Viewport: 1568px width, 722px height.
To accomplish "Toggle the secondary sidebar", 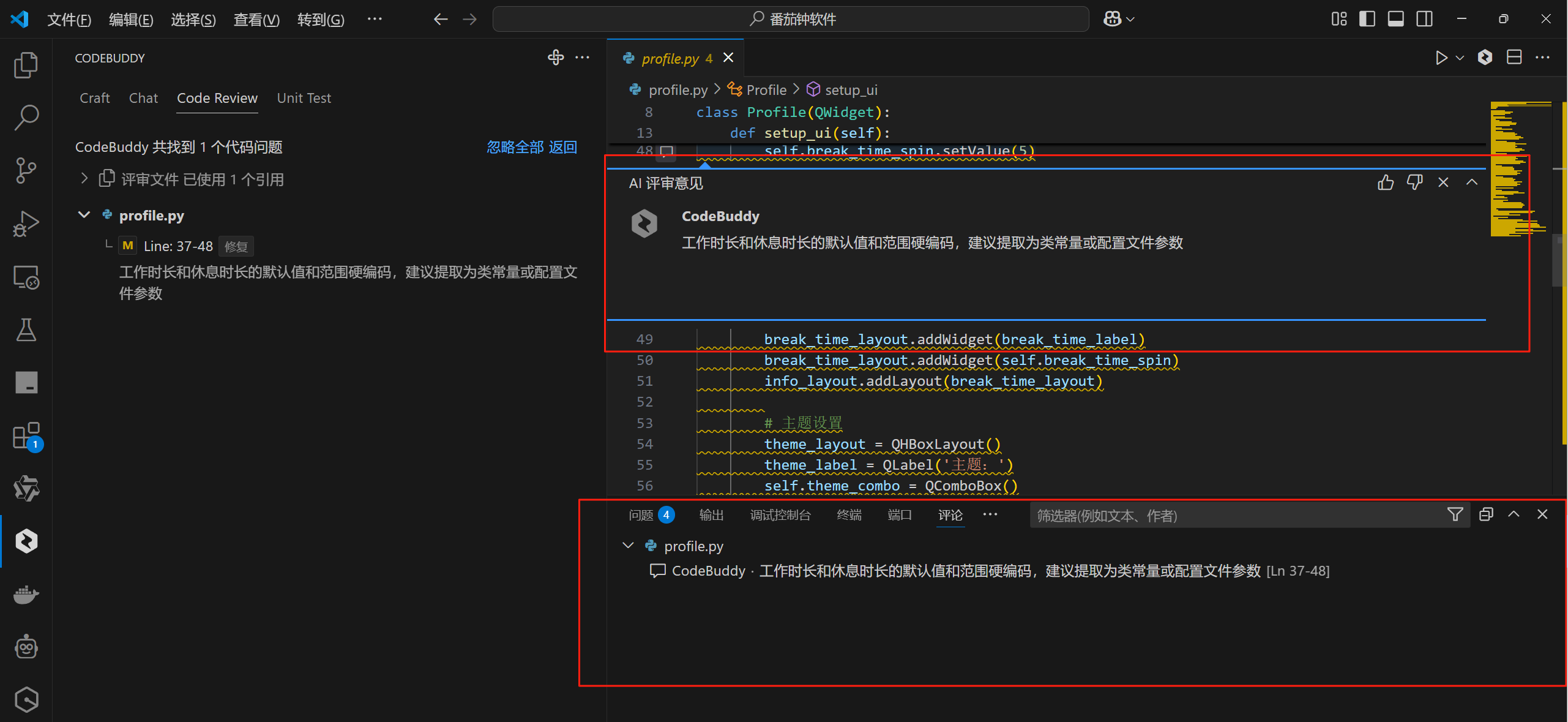I will (1424, 18).
